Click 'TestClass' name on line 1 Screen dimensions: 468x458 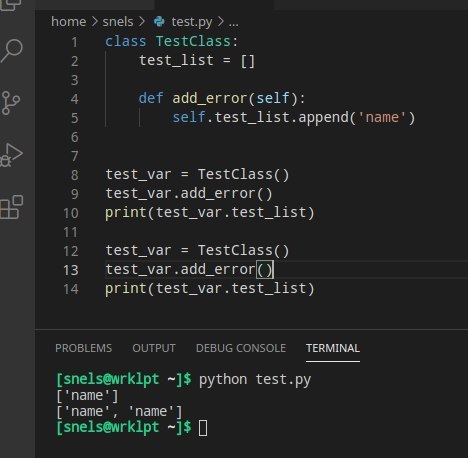[193, 42]
